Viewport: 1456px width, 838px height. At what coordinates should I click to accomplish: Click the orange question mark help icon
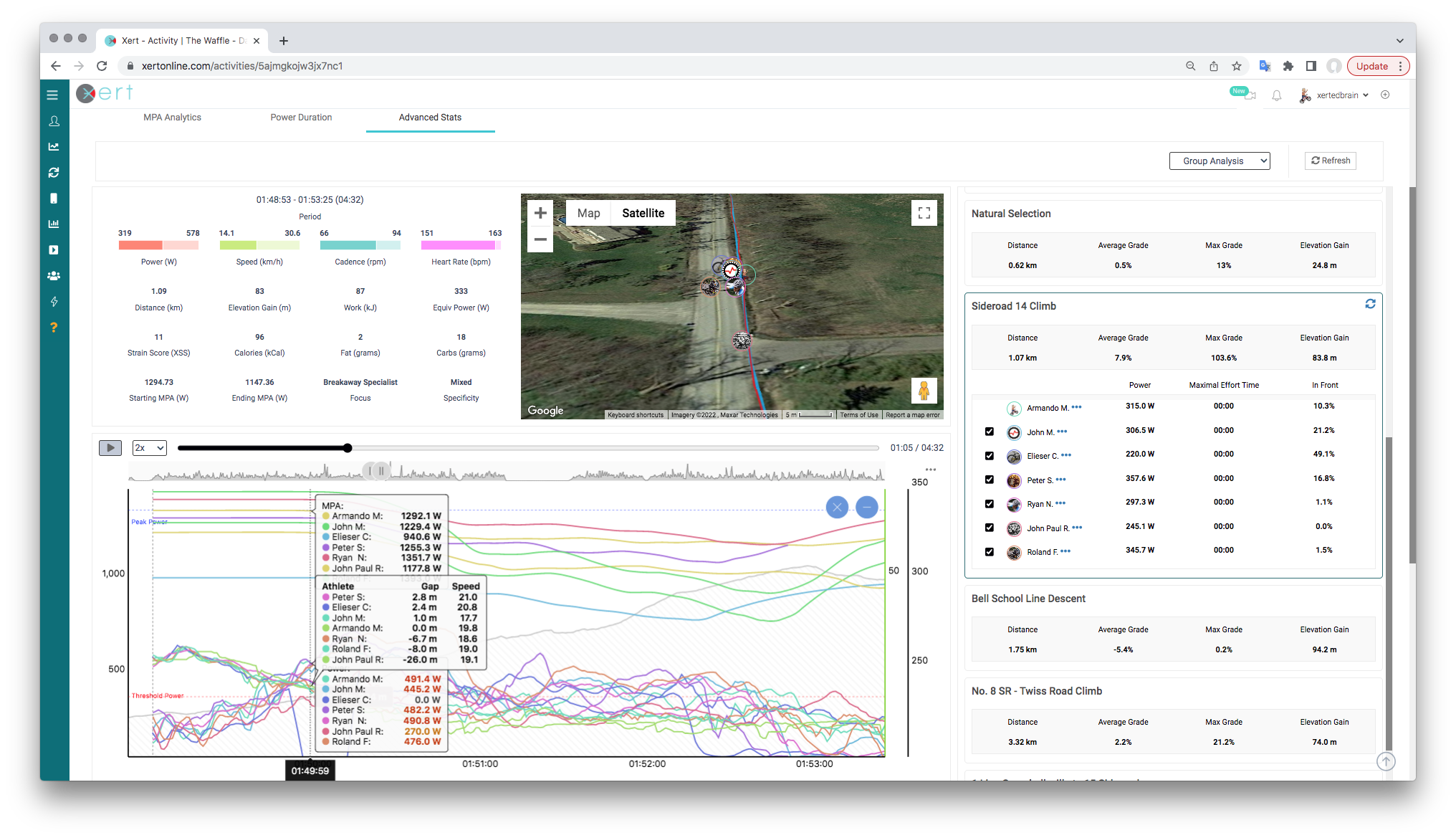pos(54,328)
